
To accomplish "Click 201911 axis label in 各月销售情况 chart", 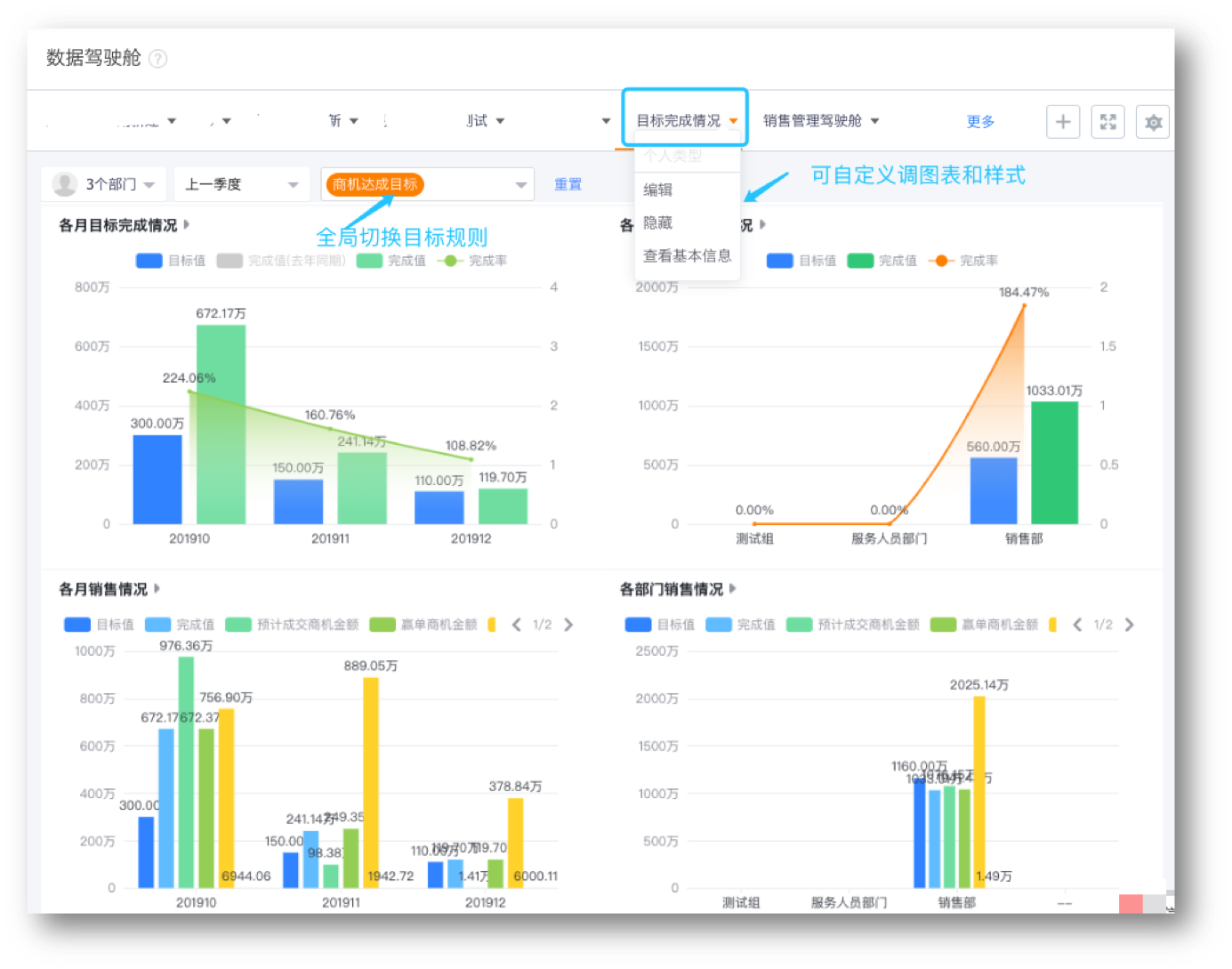I will point(341,902).
